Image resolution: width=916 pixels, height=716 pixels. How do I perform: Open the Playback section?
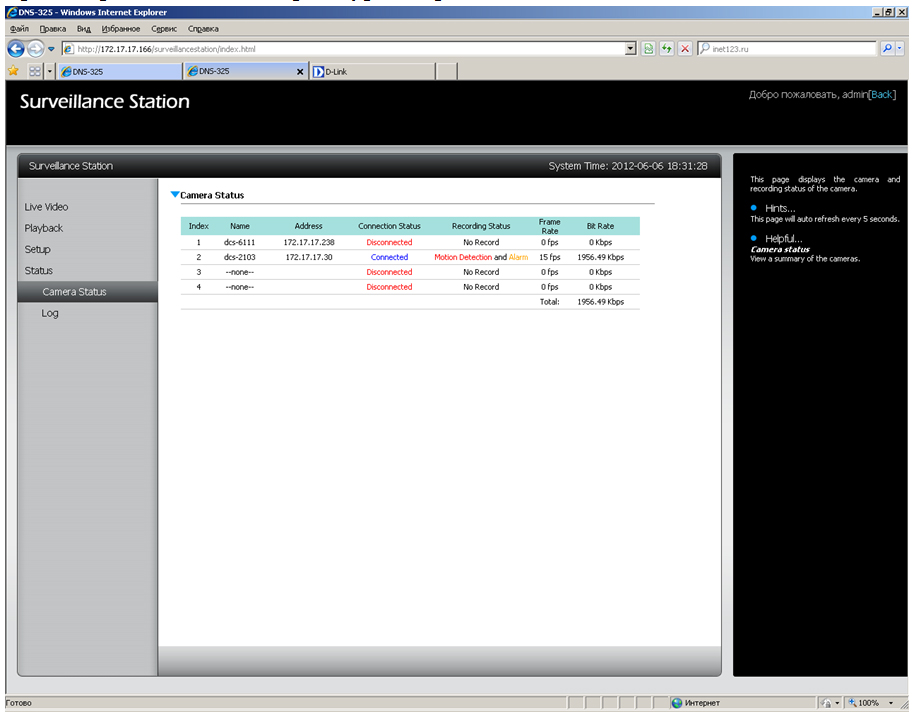pyautogui.click(x=44, y=228)
